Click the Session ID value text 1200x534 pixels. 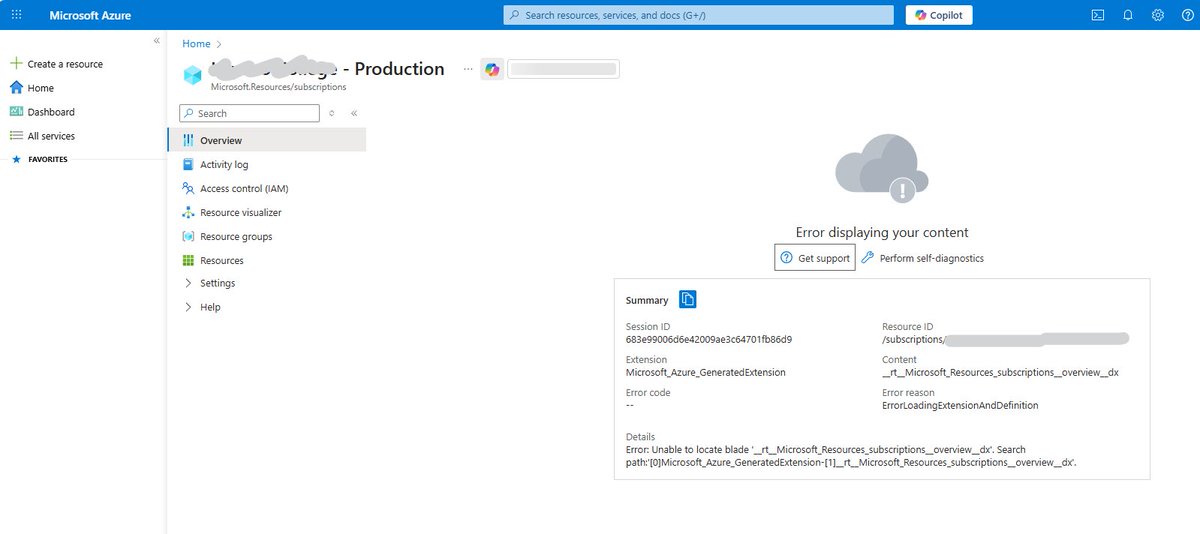coord(709,340)
